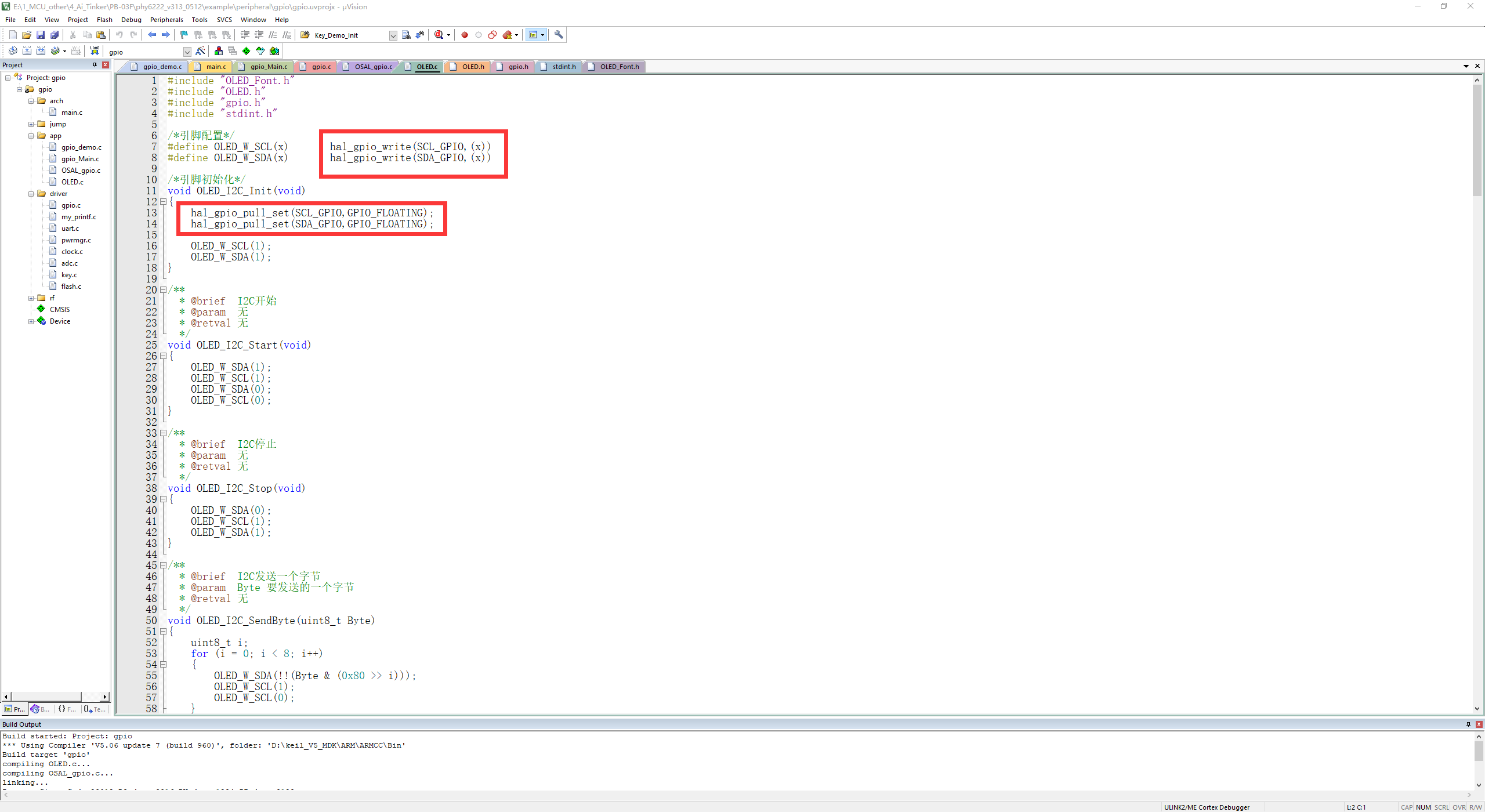Click the Select Software Packs icon
1485x812 pixels.
(x=260, y=51)
